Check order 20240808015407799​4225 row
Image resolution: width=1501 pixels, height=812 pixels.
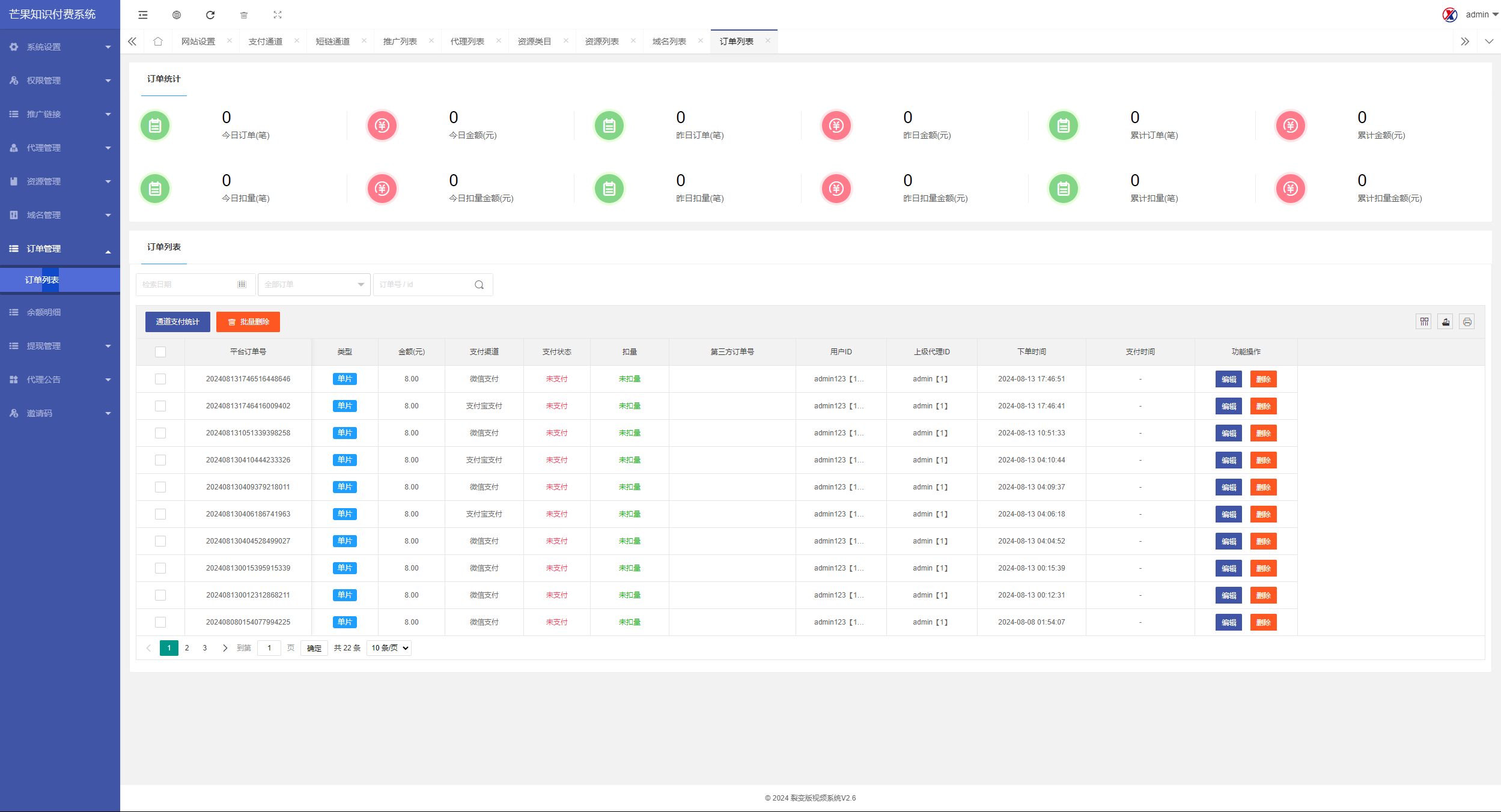pos(160,622)
